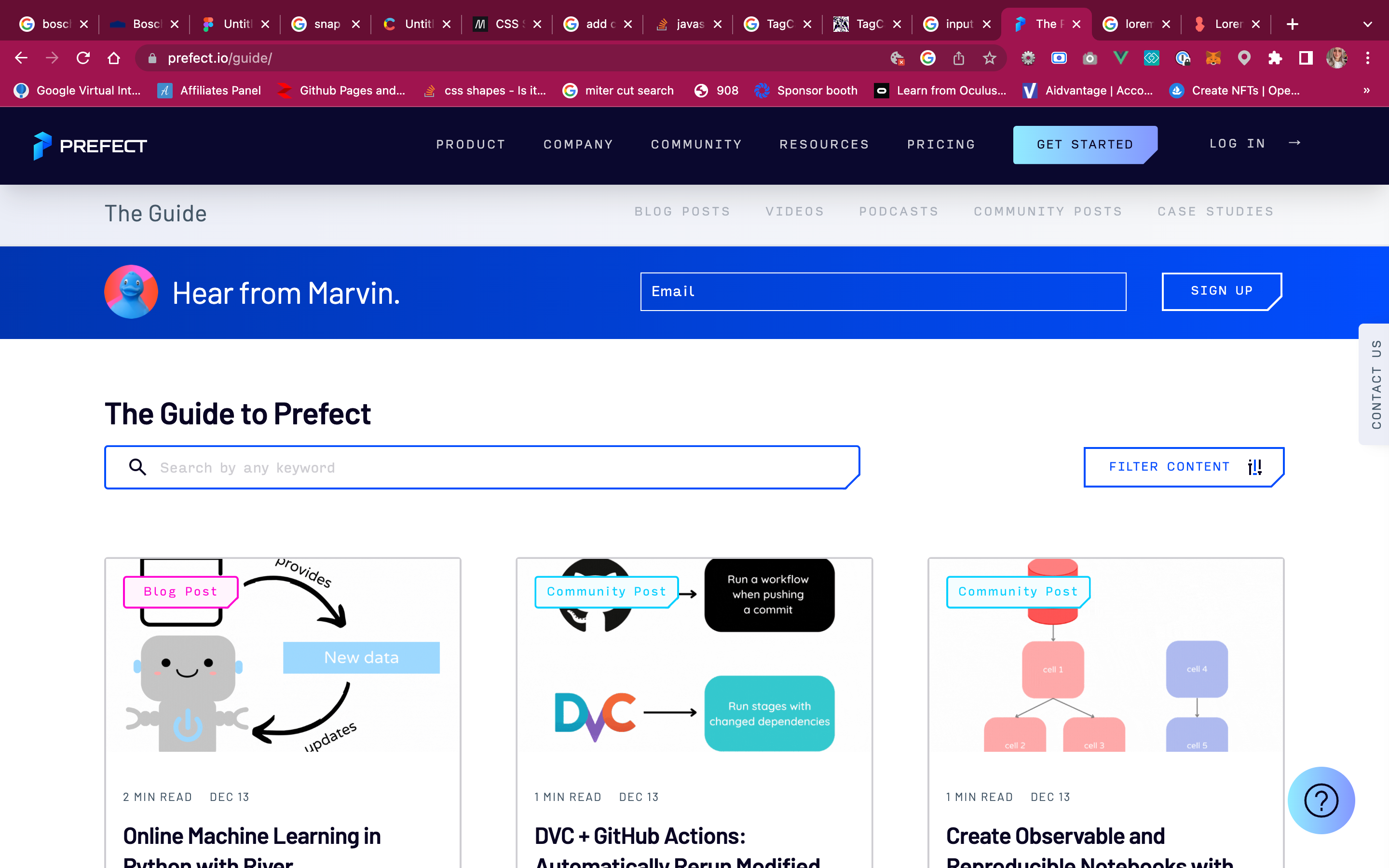Click the Get Started button
Image resolution: width=1389 pixels, height=868 pixels.
(x=1085, y=144)
